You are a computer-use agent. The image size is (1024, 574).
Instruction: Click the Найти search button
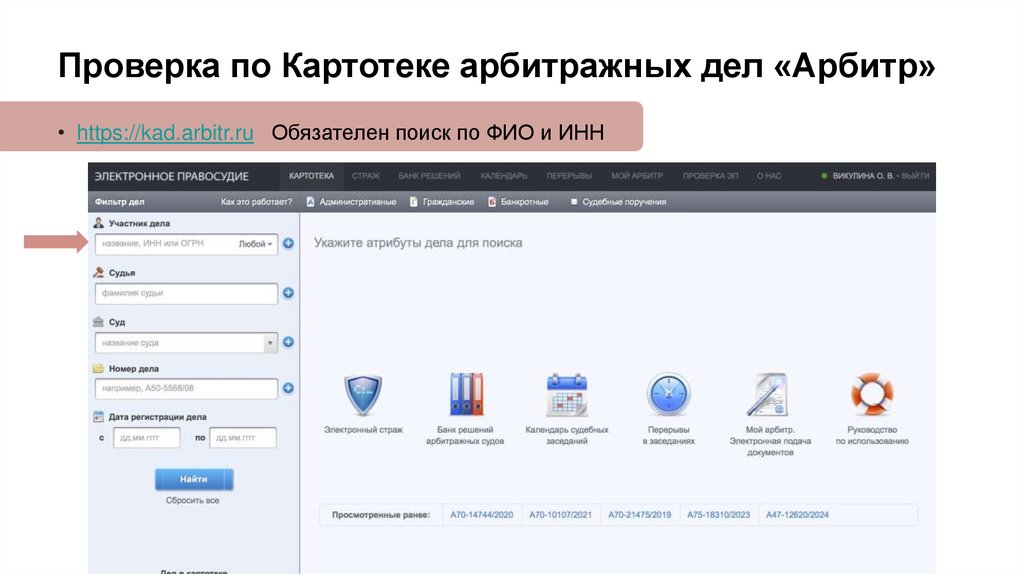(194, 479)
